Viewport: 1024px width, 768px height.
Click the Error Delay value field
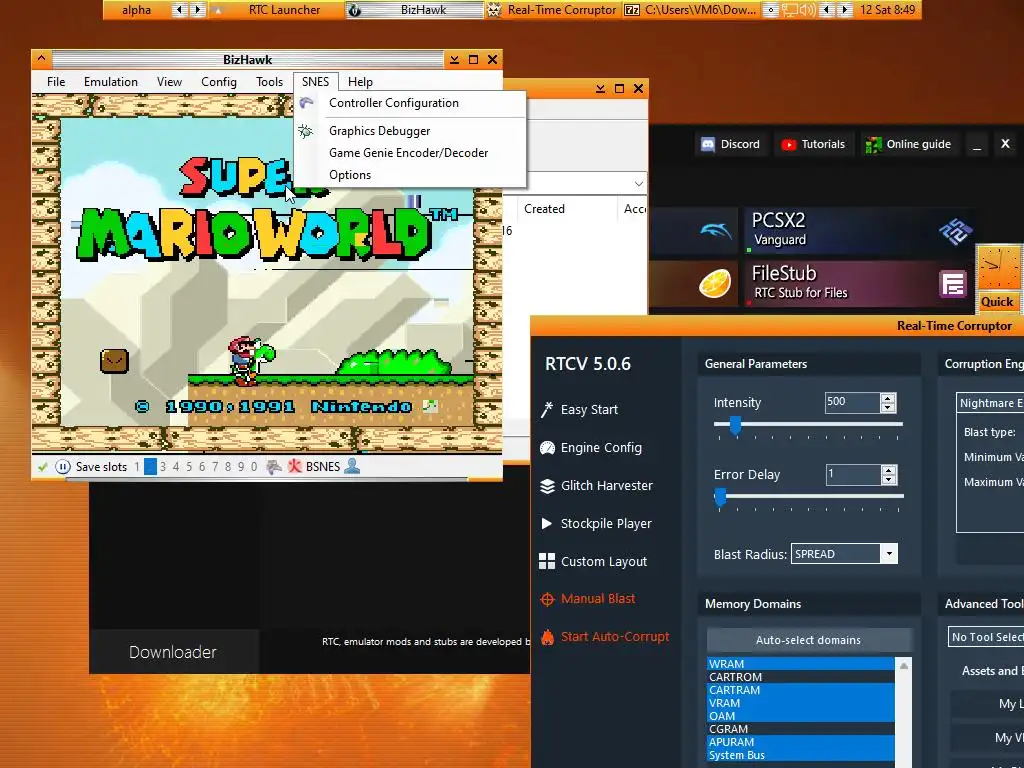tap(852, 475)
